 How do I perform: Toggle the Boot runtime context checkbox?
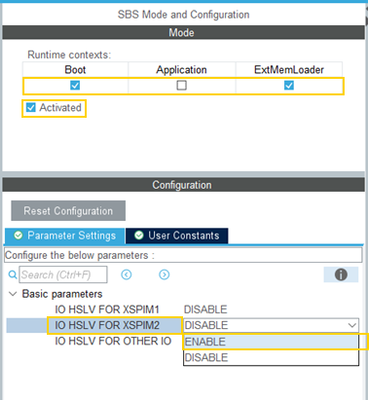click(x=75, y=85)
